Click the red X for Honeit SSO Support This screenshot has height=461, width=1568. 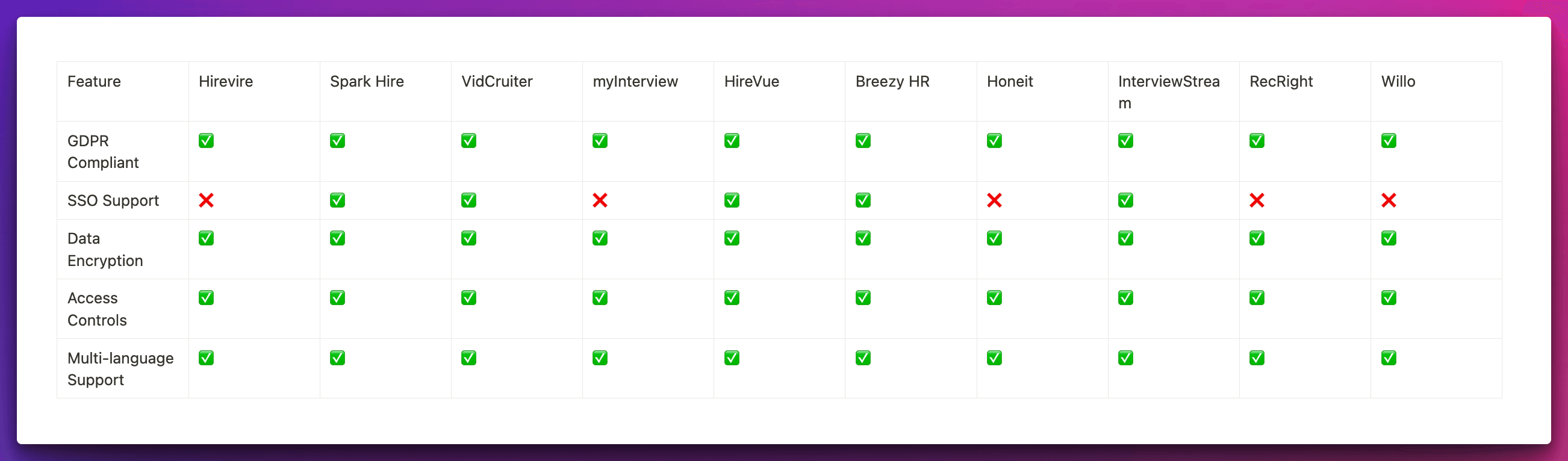pyautogui.click(x=994, y=200)
